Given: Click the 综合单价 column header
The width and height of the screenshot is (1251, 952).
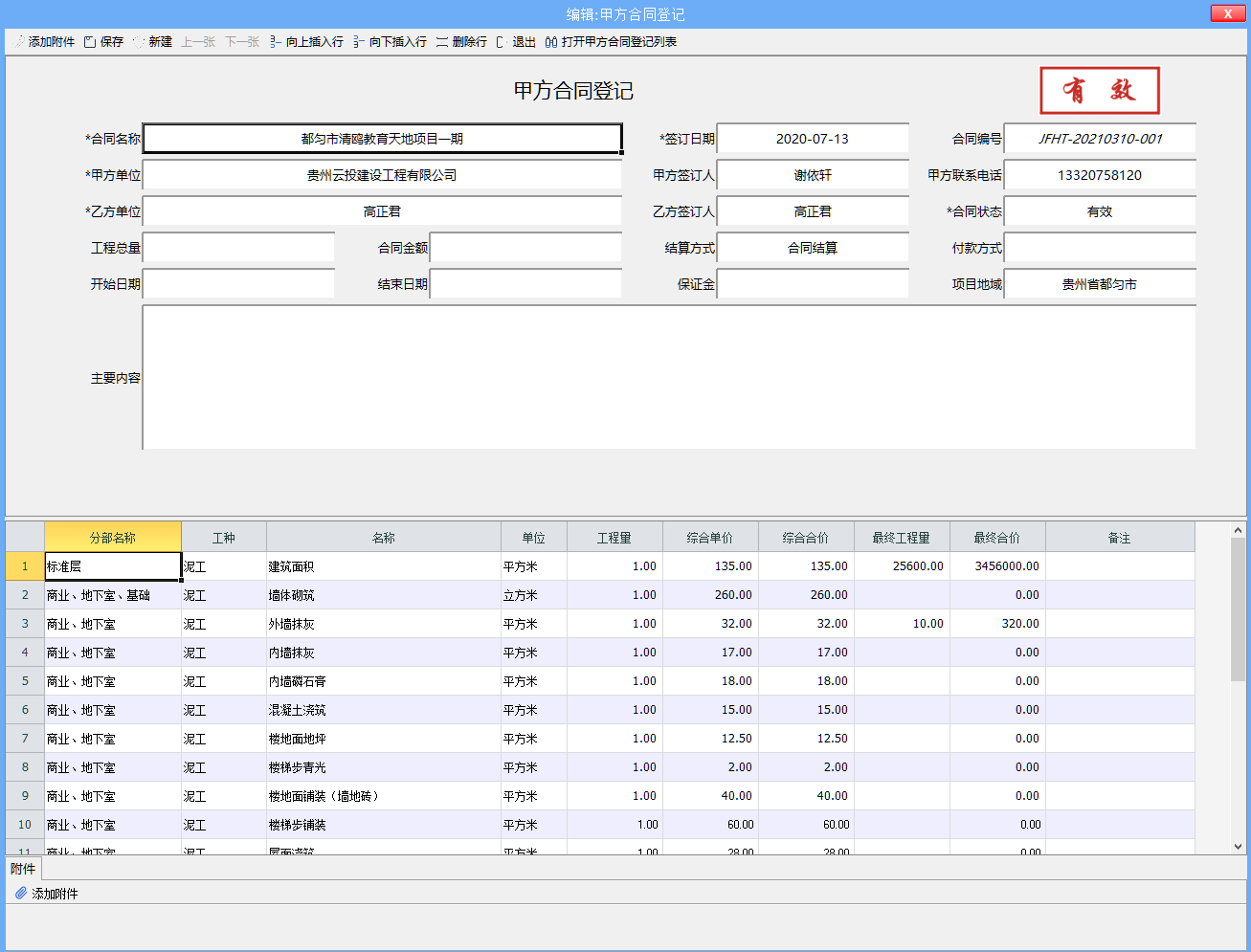Looking at the screenshot, I should pos(710,538).
